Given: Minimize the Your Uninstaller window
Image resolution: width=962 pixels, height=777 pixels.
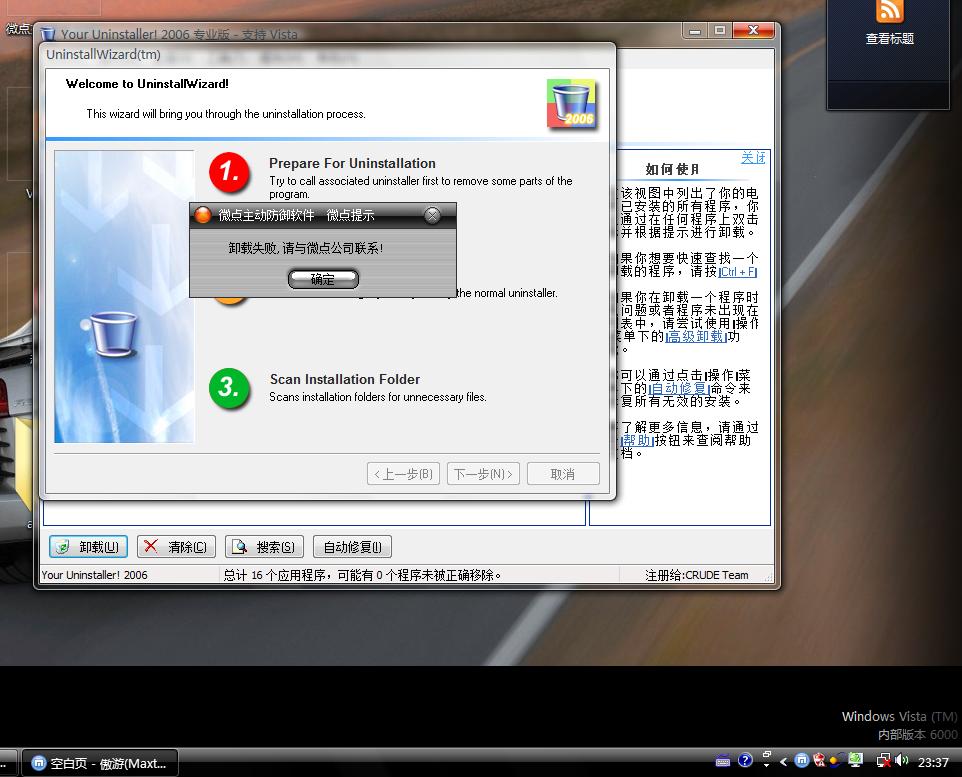Looking at the screenshot, I should [695, 31].
